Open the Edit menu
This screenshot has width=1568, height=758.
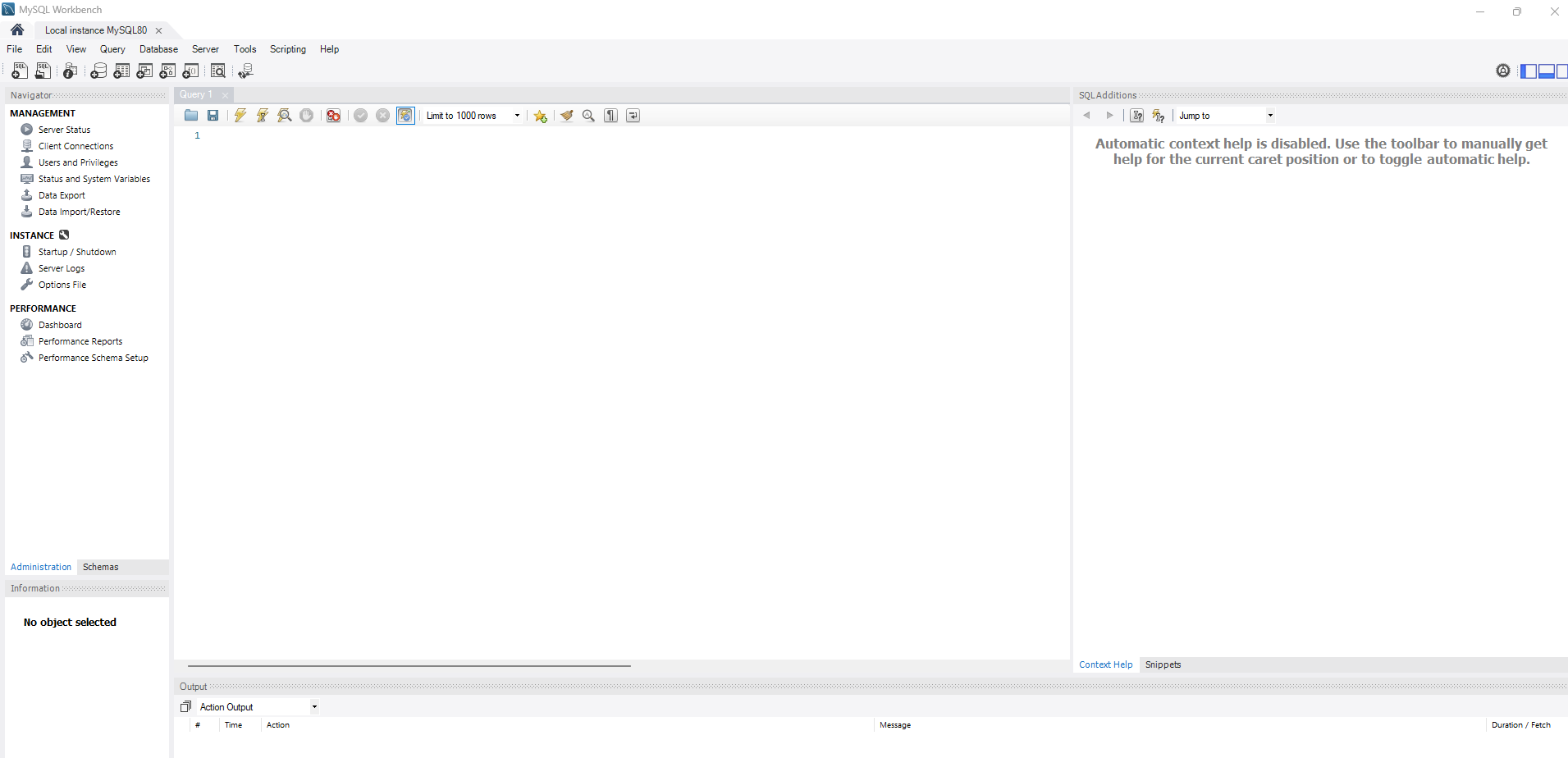click(44, 49)
